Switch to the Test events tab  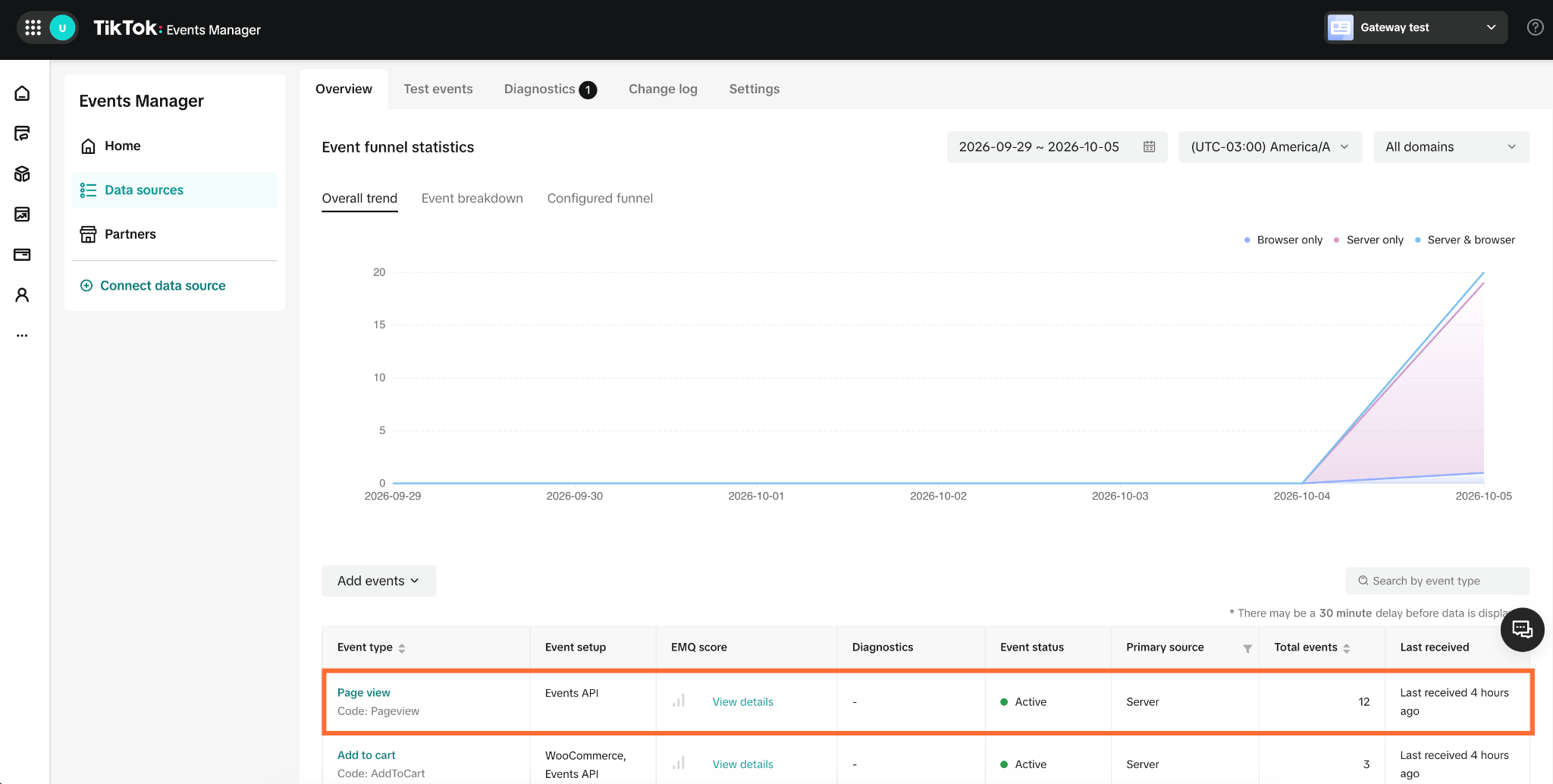[438, 89]
